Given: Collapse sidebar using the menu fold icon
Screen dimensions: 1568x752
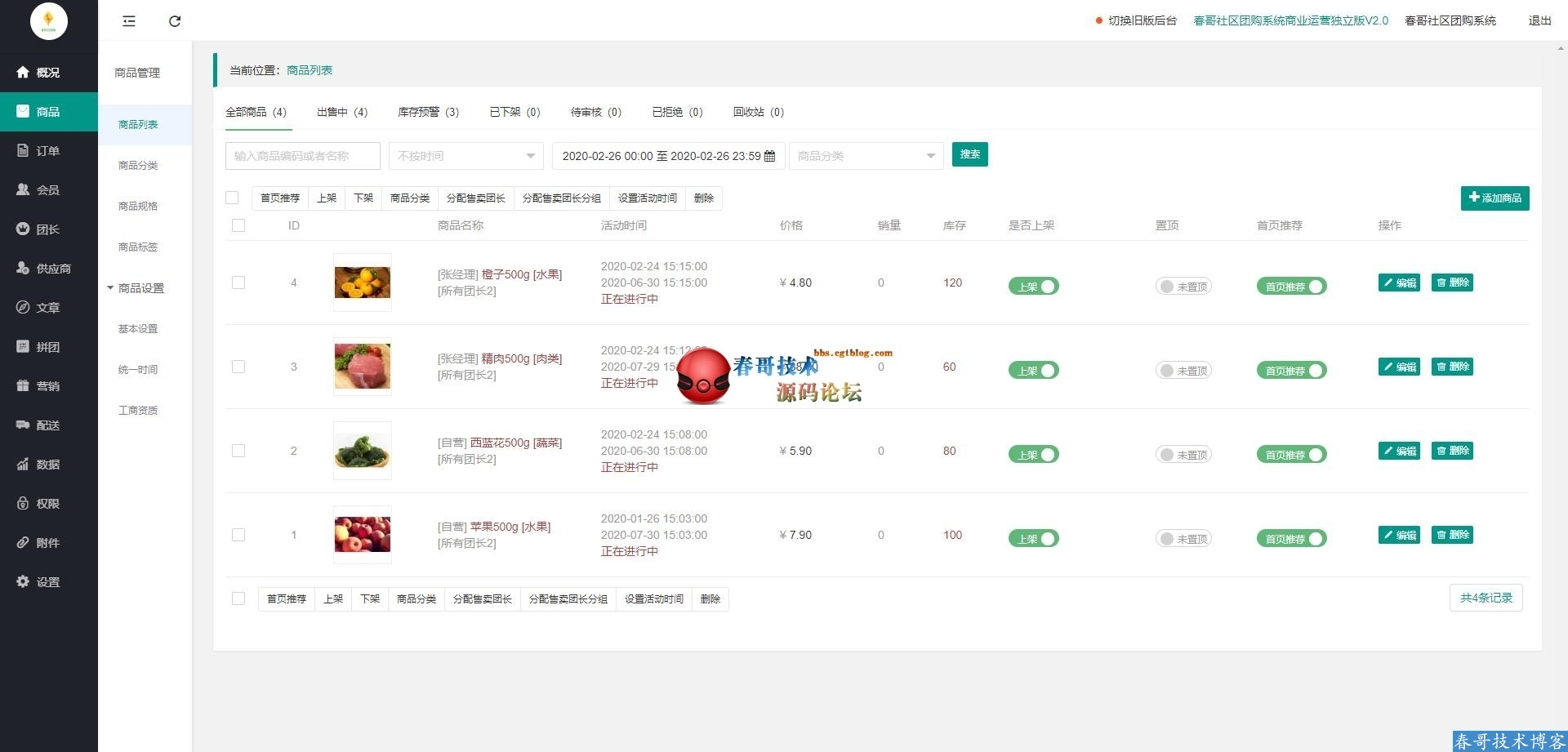Looking at the screenshot, I should pos(129,21).
